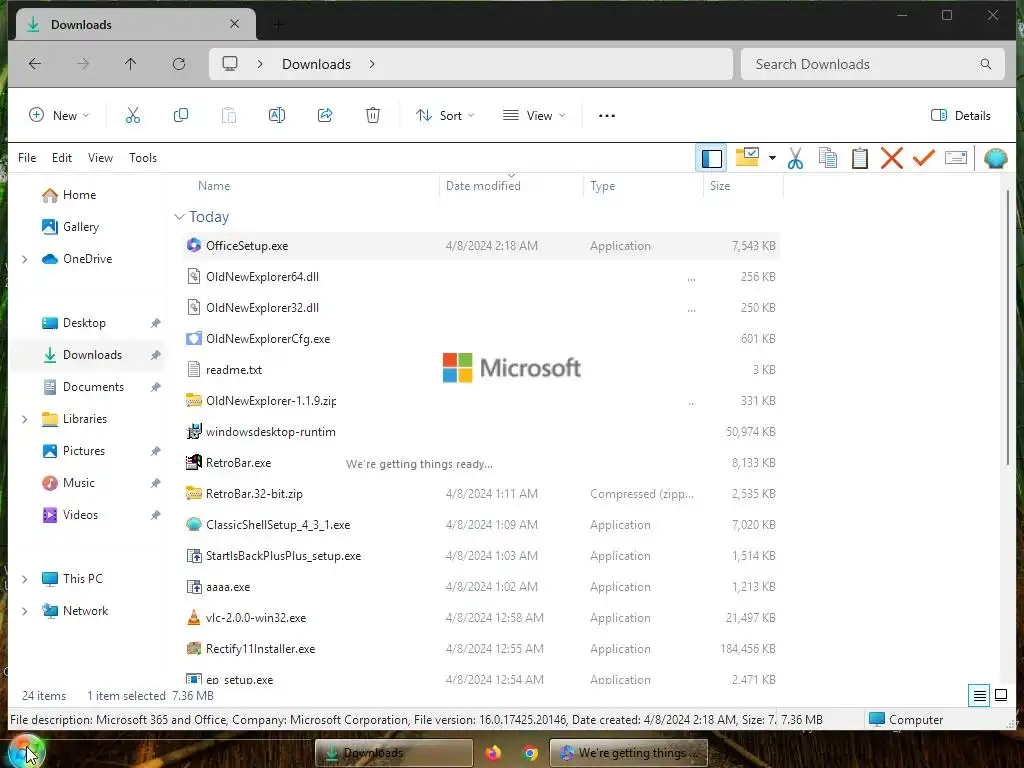
Task: Click the Classic Shell Copy pages icon
Action: [827, 158]
